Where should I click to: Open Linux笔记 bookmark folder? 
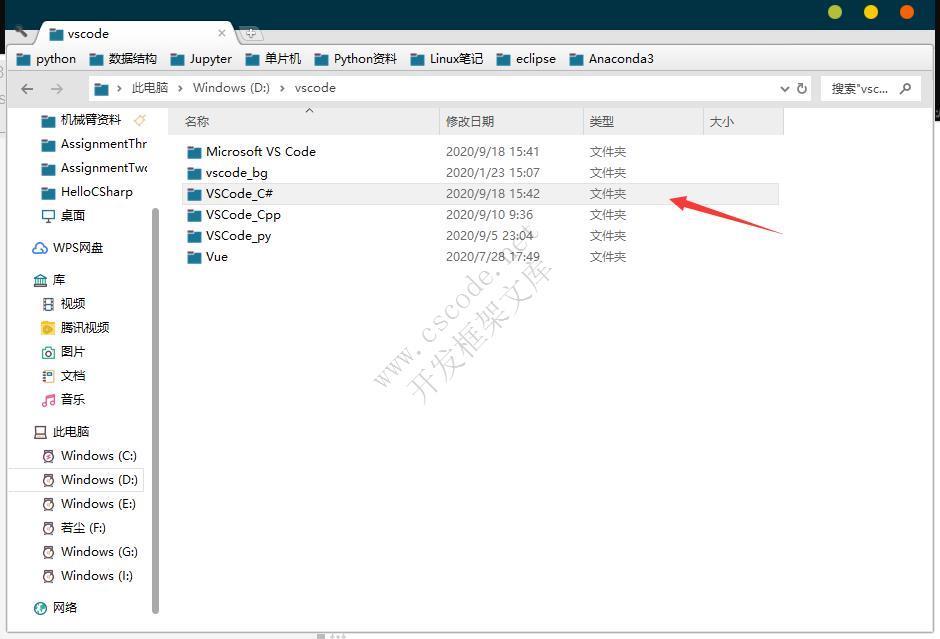tap(447, 59)
